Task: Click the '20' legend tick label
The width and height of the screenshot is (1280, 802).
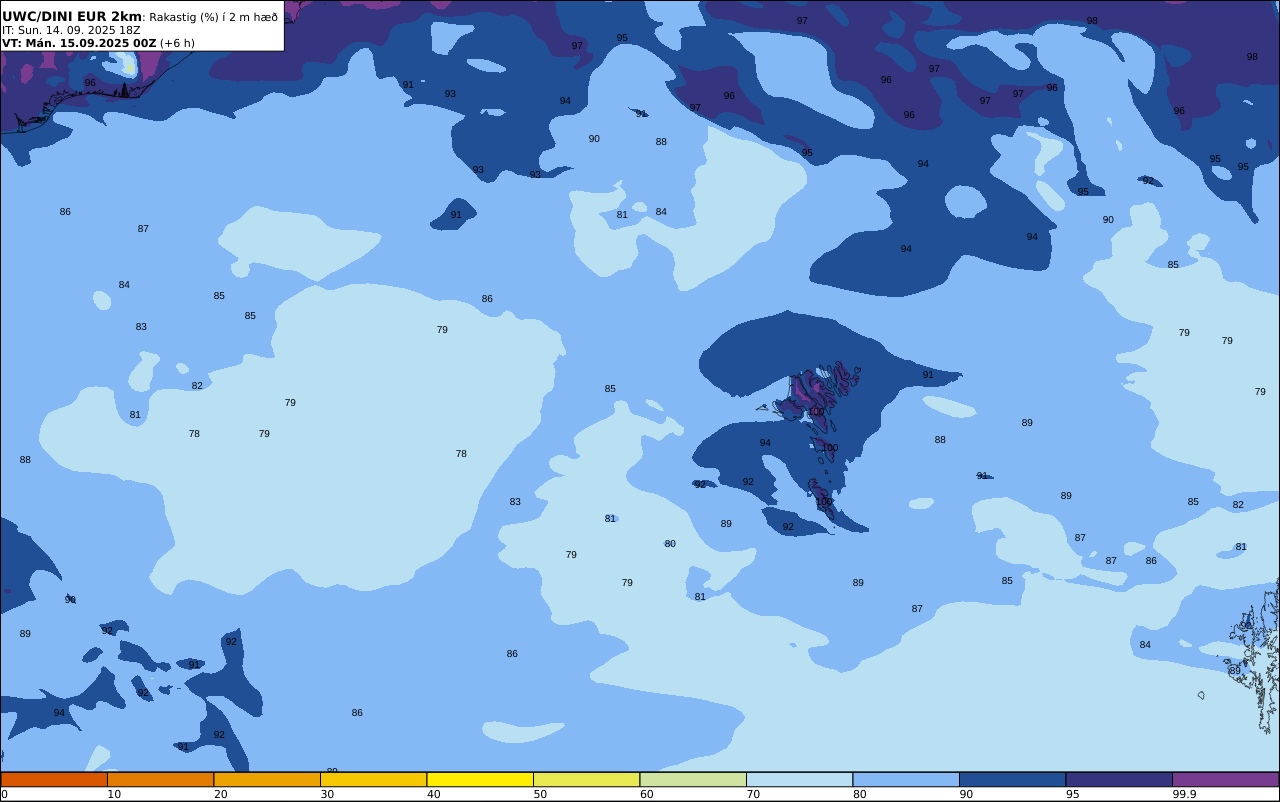Action: point(220,794)
